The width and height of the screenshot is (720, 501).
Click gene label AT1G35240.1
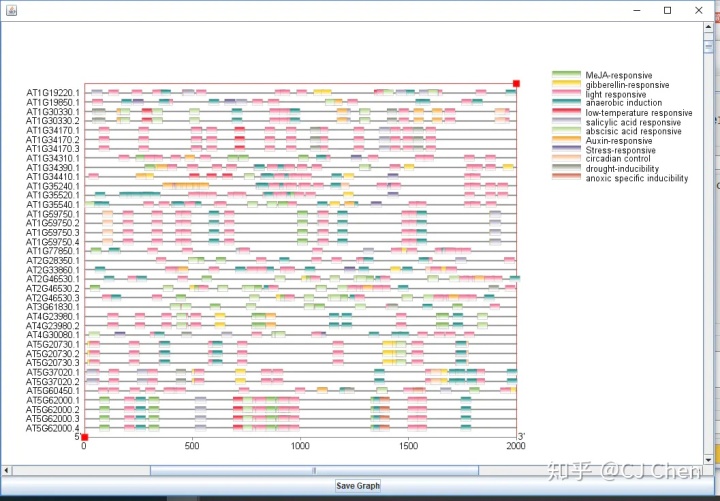[x=53, y=186]
